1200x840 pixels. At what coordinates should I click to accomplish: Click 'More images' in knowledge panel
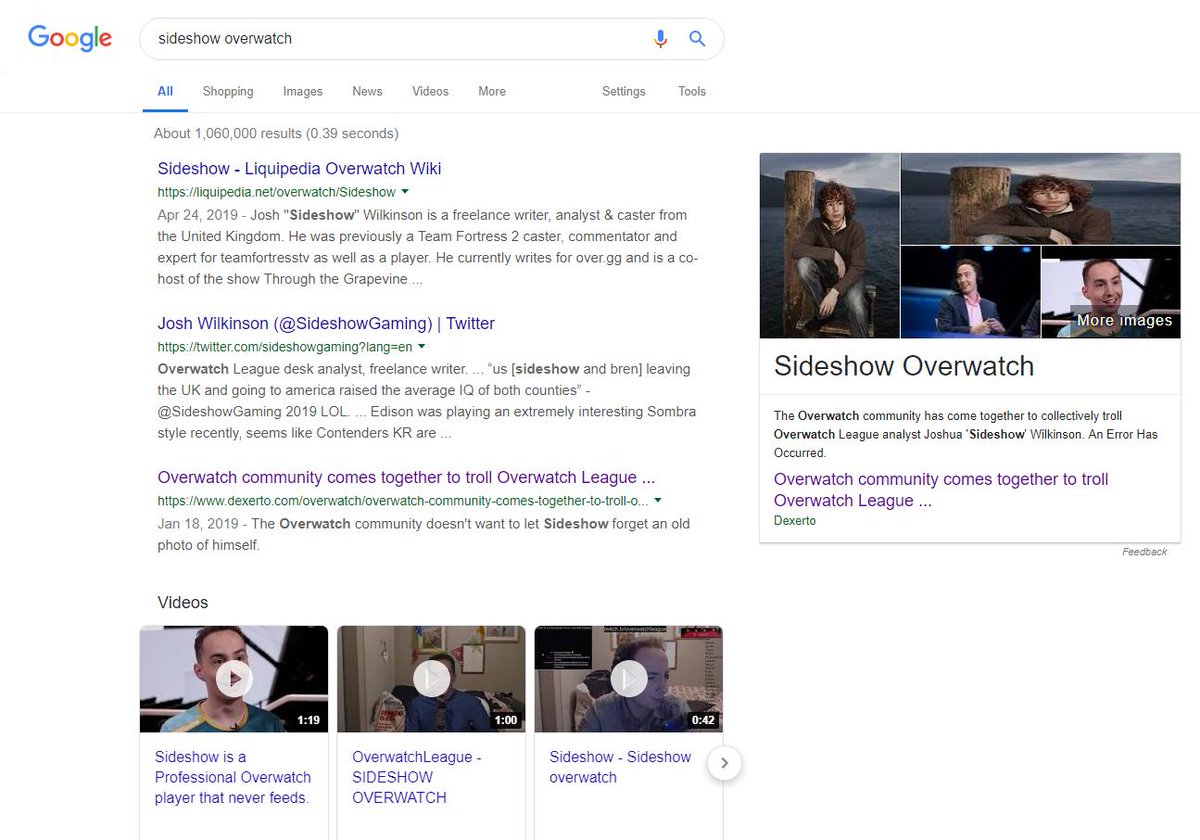tap(1124, 321)
